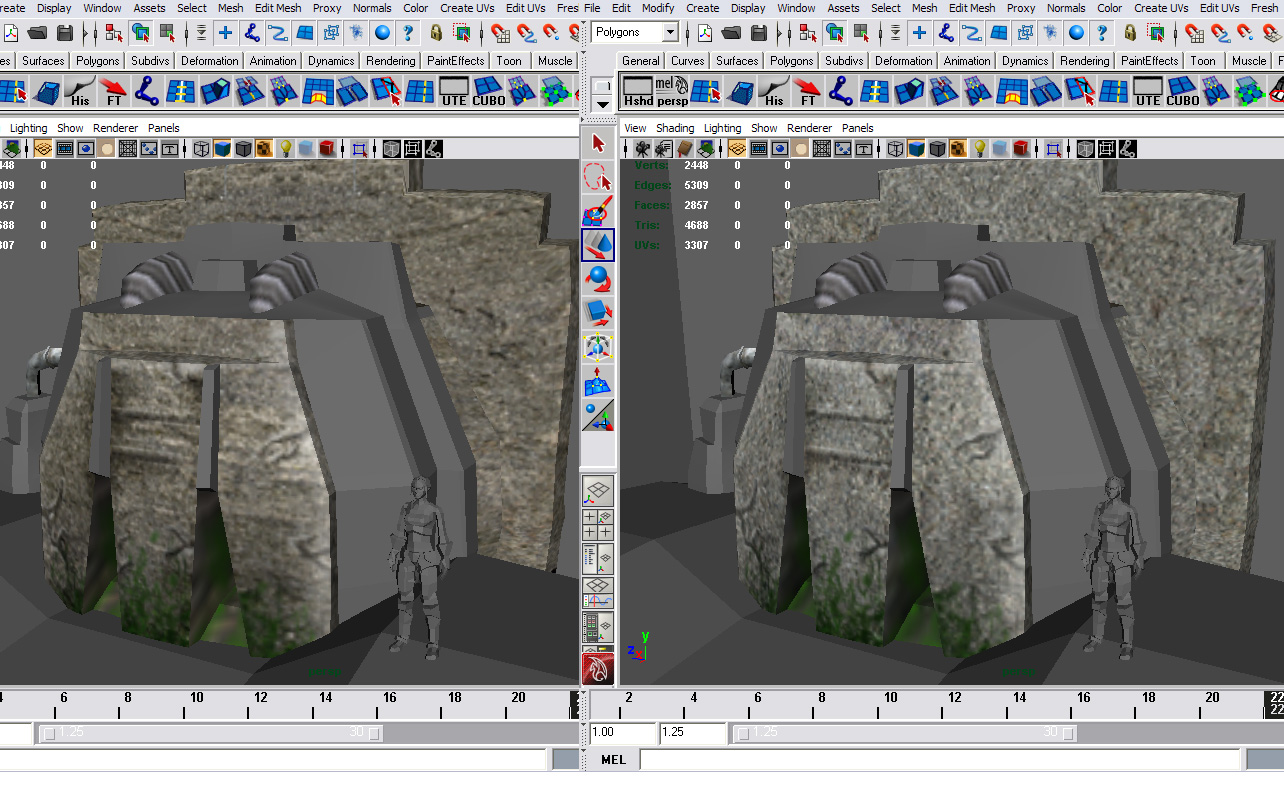Viewport: 1284px width, 800px height.
Task: Open the shelf options down-arrow menu
Action: (602, 104)
